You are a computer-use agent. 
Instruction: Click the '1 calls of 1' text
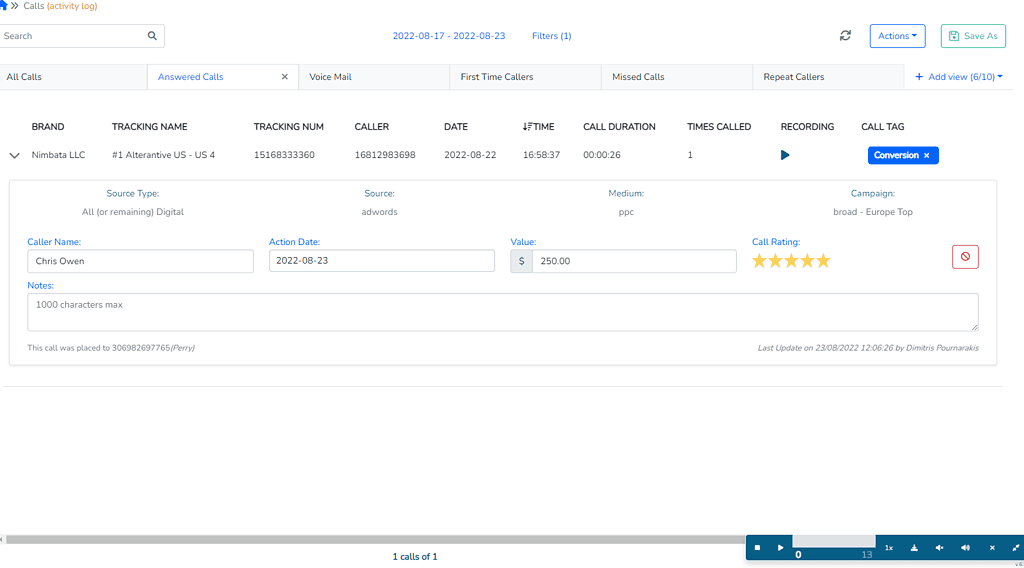pos(415,557)
